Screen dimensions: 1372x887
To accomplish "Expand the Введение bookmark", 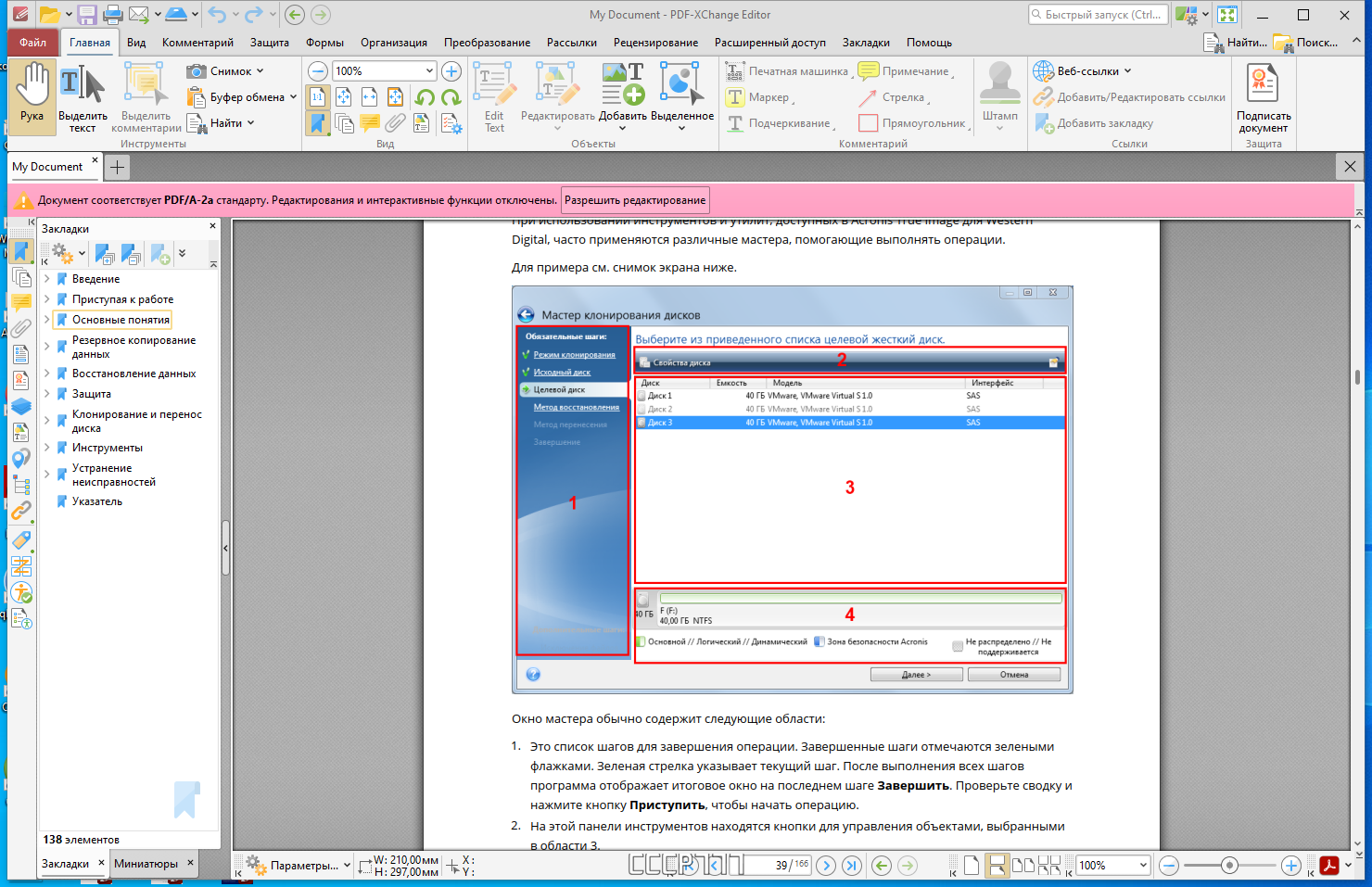I will pyautogui.click(x=47, y=279).
